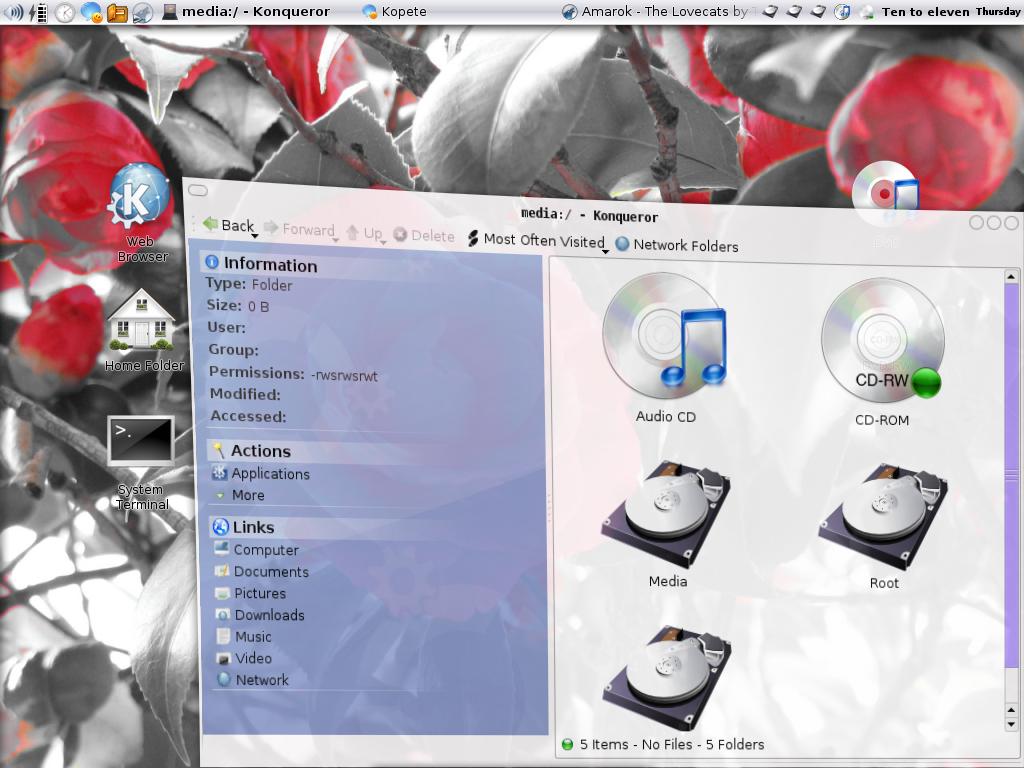The height and width of the screenshot is (768, 1024).
Task: Open the orange file manager panel icon
Action: tap(117, 12)
